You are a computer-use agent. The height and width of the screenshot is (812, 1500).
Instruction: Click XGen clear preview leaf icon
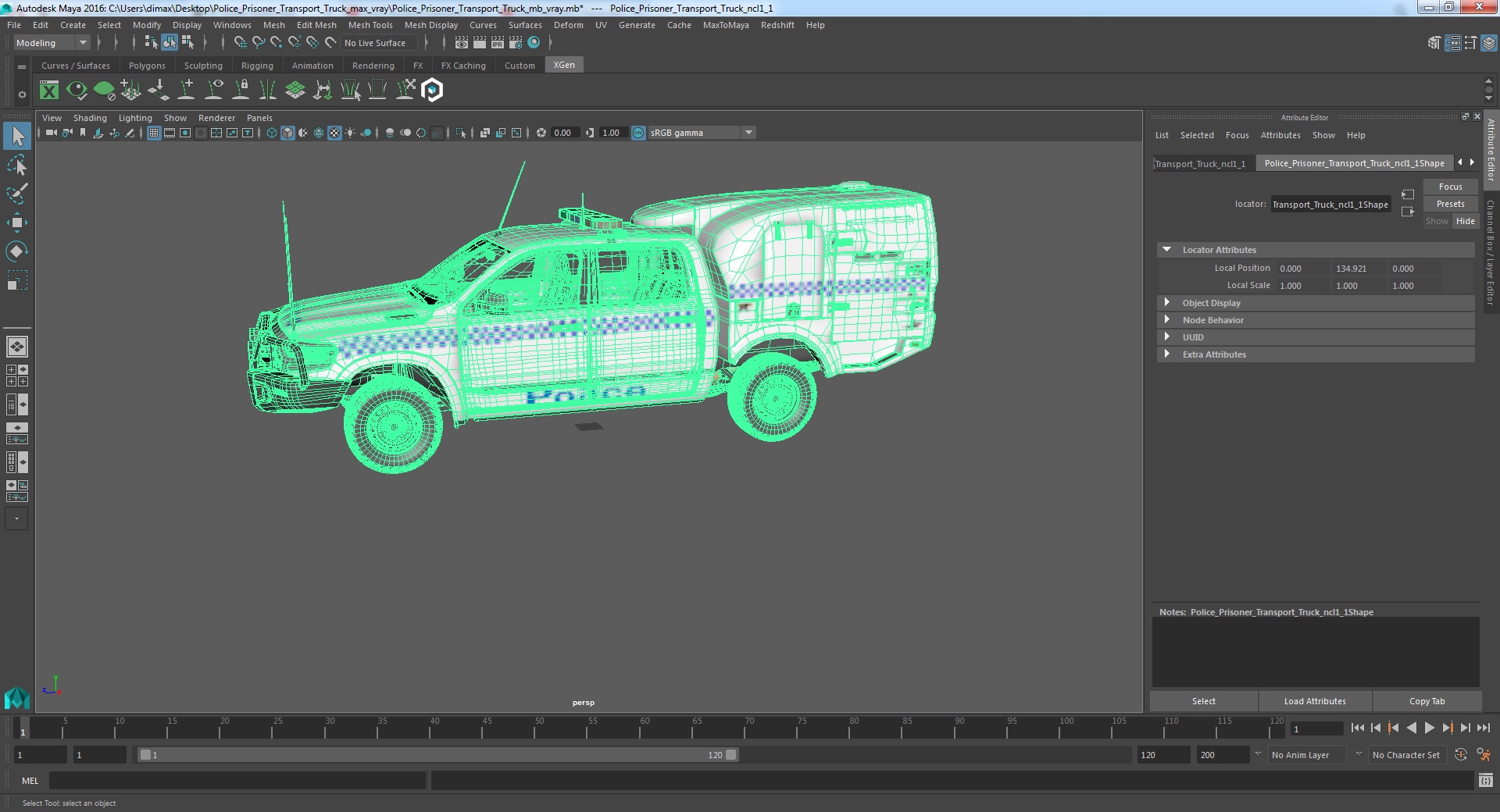point(104,91)
